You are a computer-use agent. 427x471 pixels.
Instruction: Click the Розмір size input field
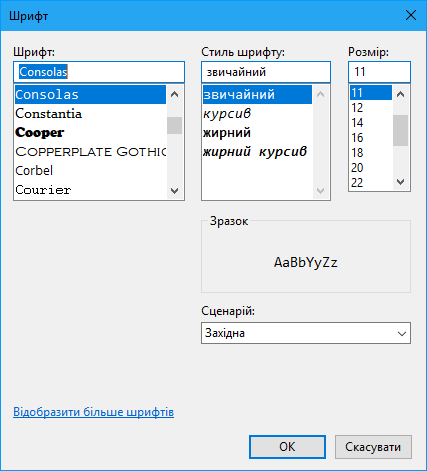379,72
